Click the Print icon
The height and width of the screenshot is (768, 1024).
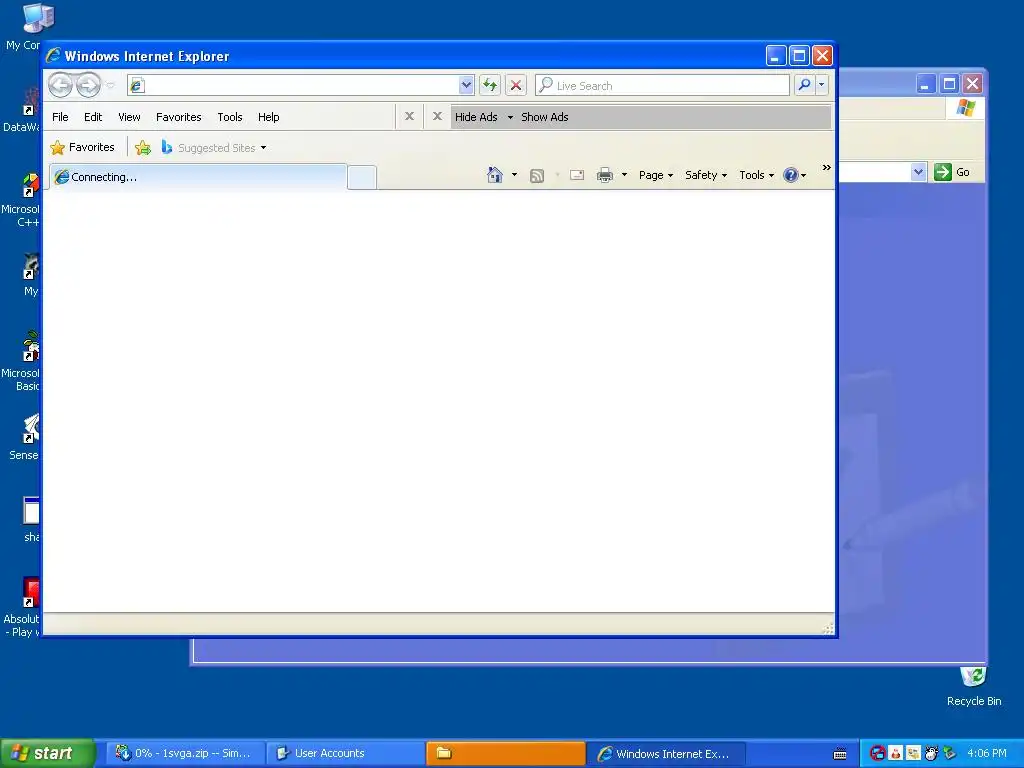tap(605, 175)
